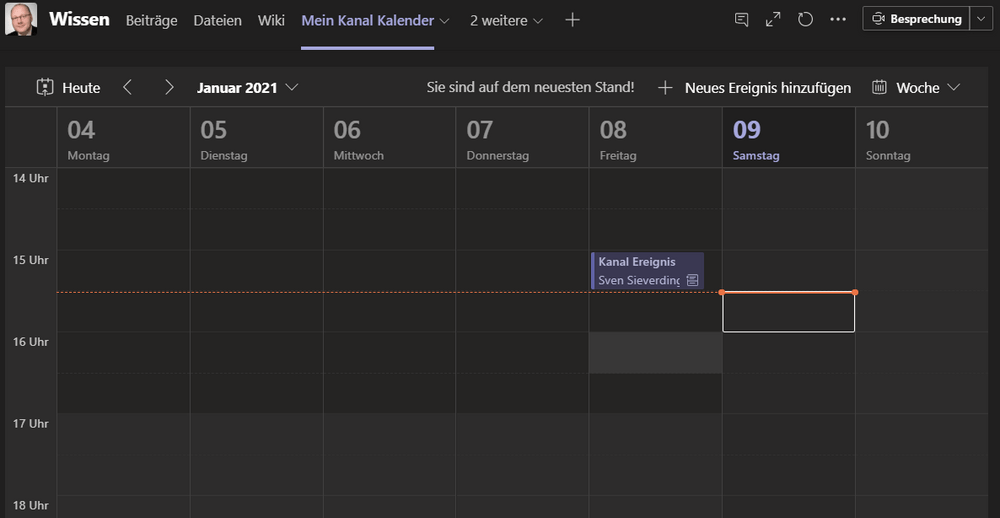
Task: Select the 08 Freitag day header
Action: coord(656,138)
